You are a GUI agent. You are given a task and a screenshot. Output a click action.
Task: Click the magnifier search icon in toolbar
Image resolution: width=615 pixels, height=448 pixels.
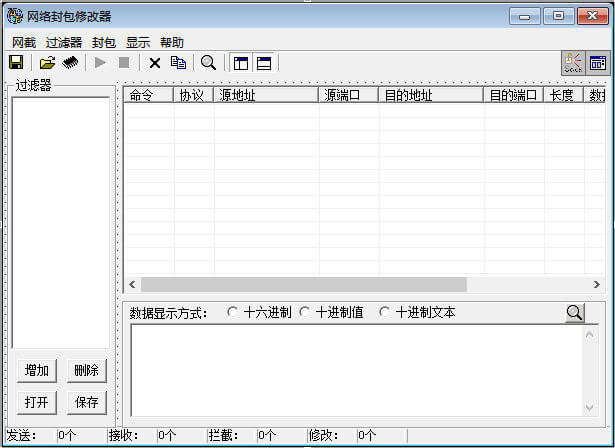pyautogui.click(x=208, y=63)
